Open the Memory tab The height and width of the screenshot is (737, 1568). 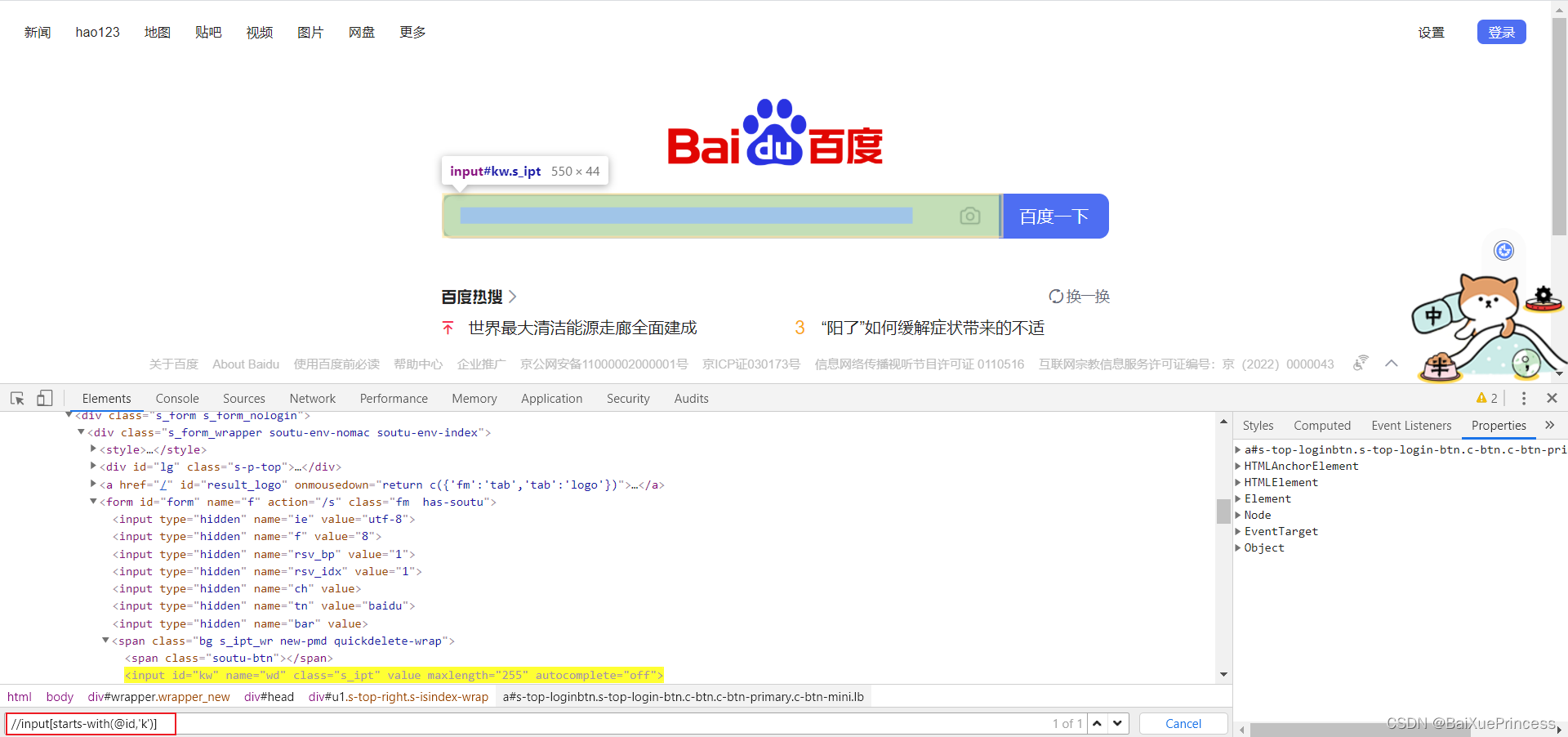tap(474, 398)
